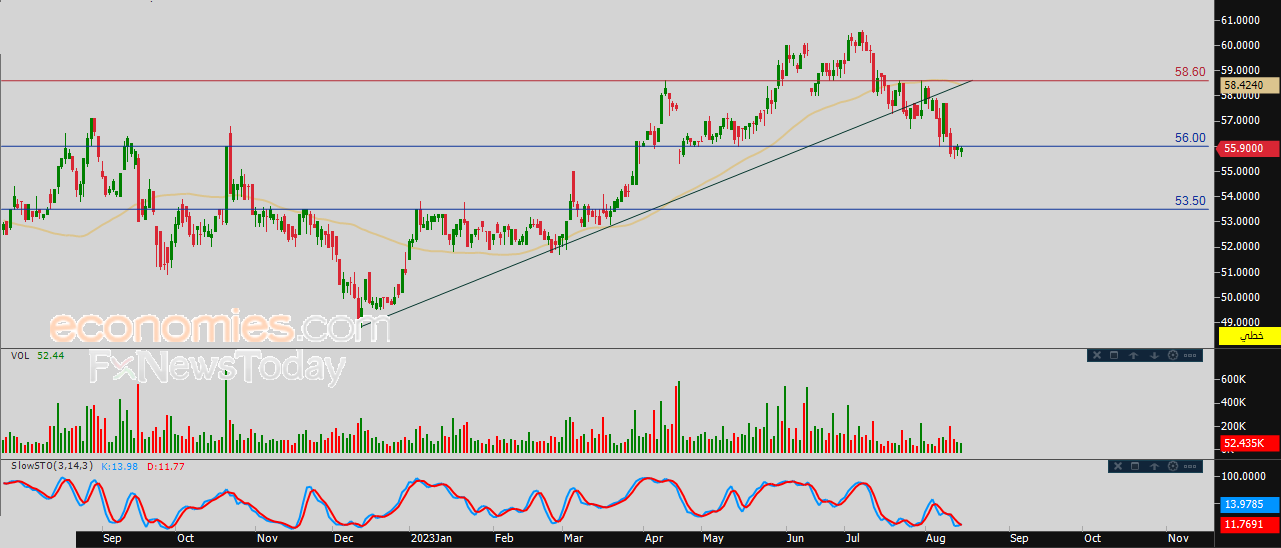Image resolution: width=1281 pixels, height=548 pixels.
Task: Click the red 52.435K volume tag
Action: (1248, 443)
